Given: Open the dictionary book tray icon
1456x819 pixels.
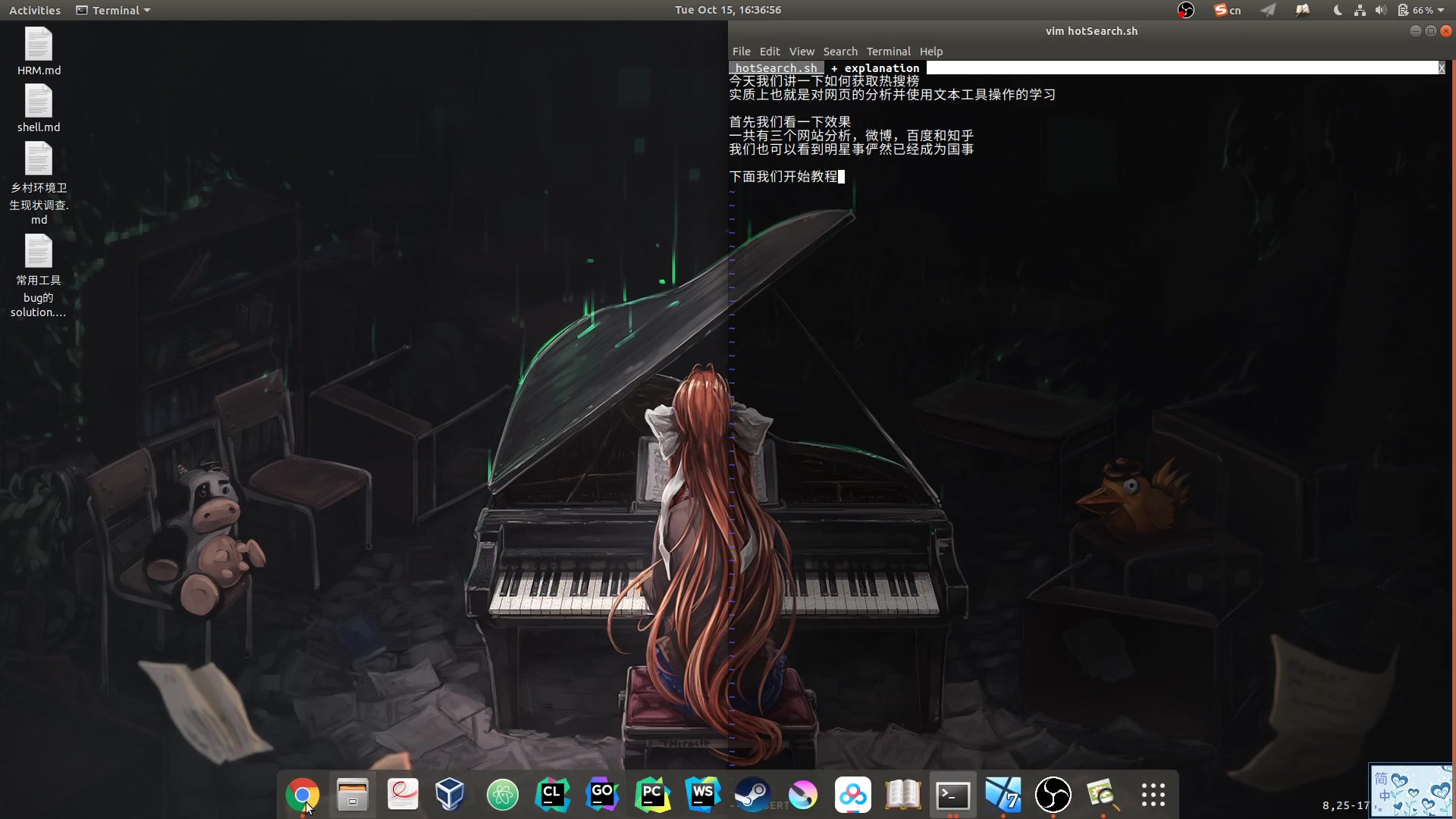Looking at the screenshot, I should point(1303,10).
